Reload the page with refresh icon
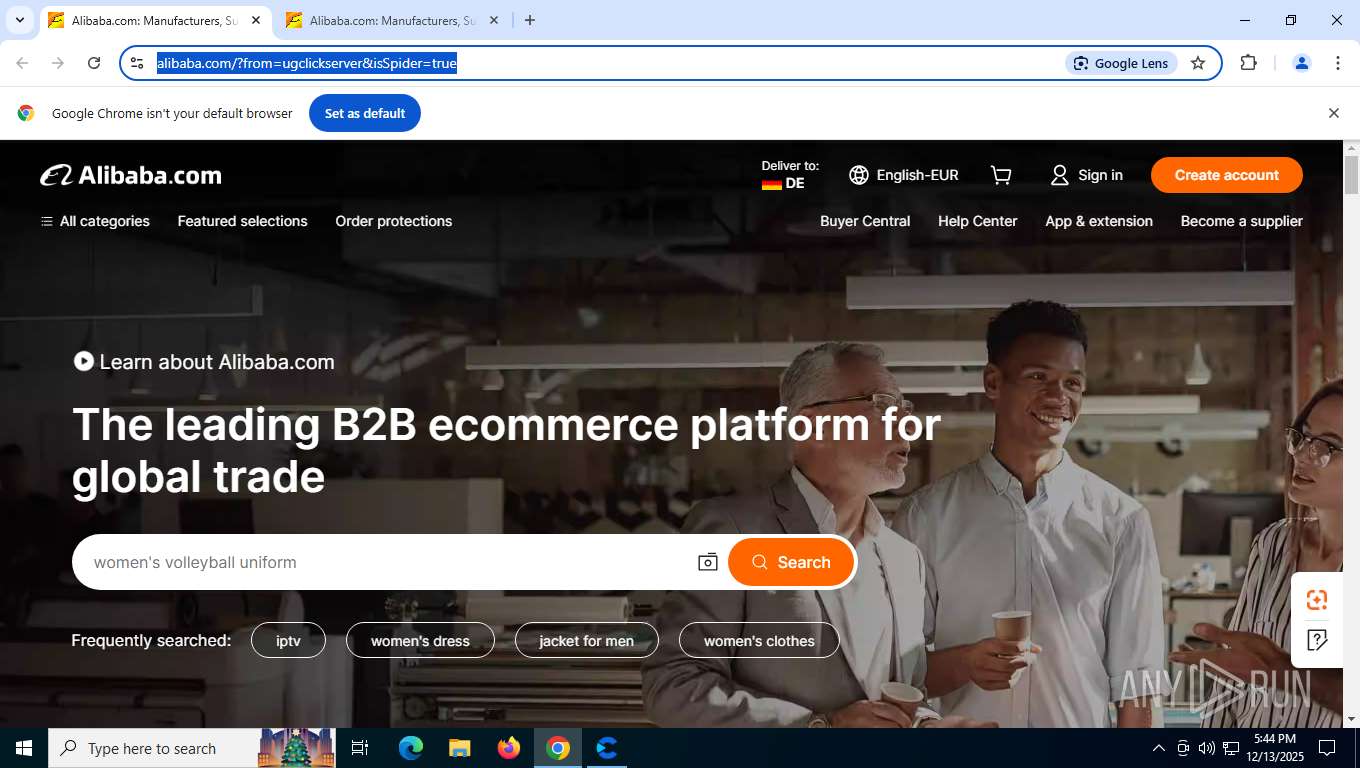 (x=94, y=63)
